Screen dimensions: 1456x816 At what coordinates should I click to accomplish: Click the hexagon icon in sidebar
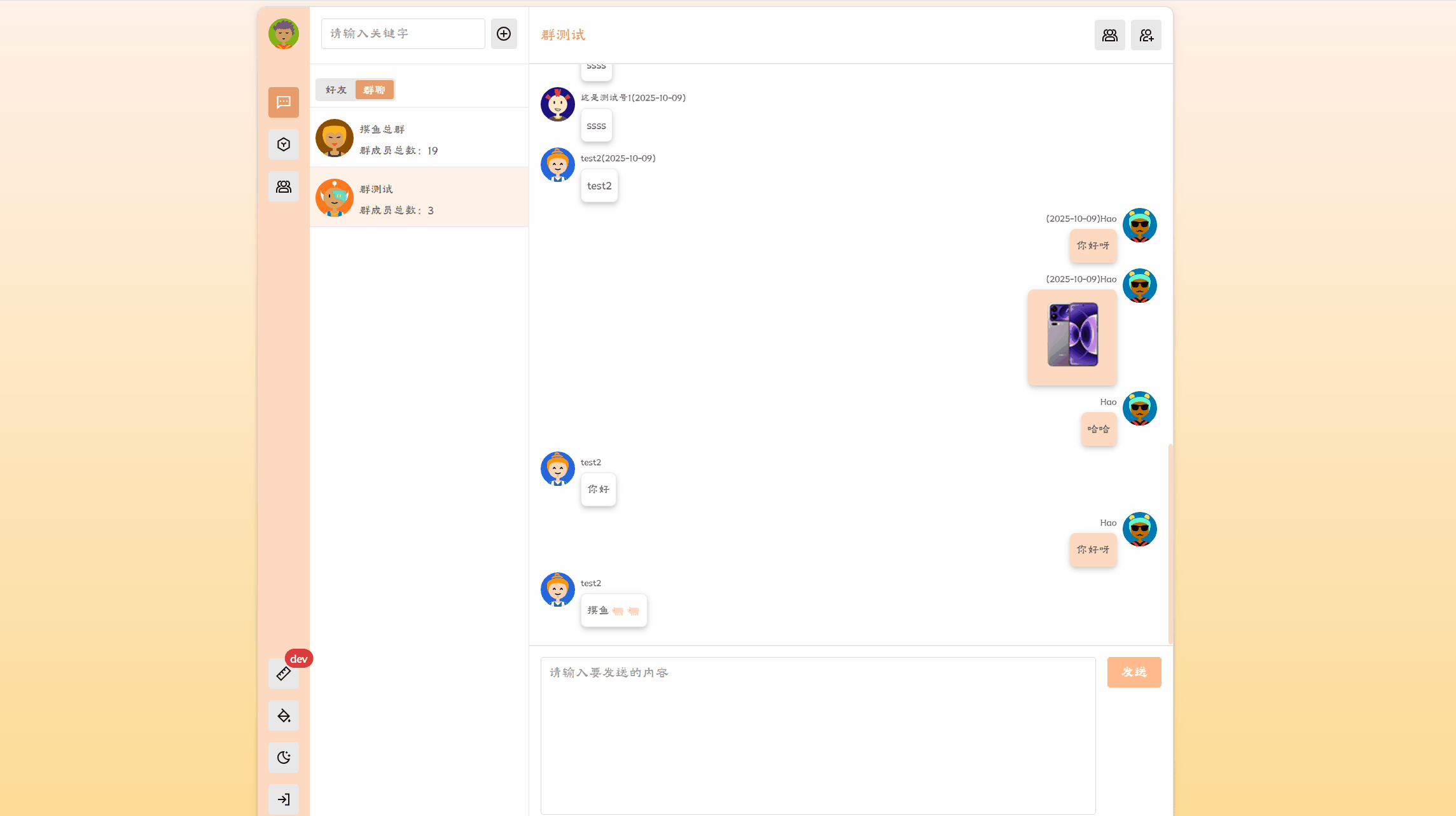pos(284,144)
